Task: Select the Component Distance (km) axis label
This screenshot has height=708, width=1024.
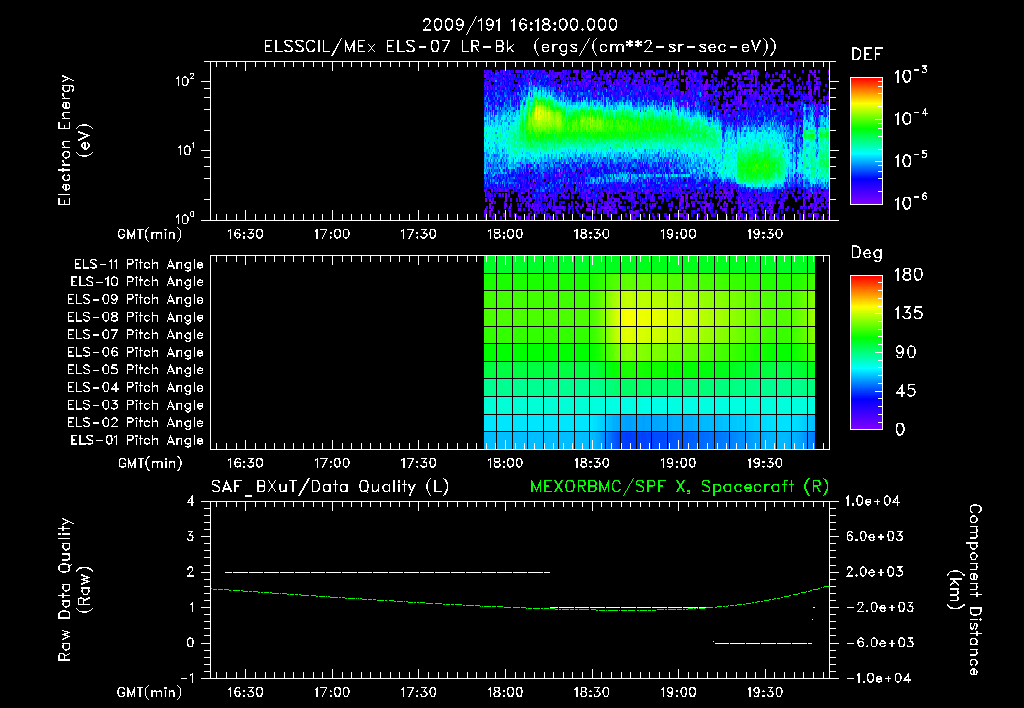Action: [965, 590]
